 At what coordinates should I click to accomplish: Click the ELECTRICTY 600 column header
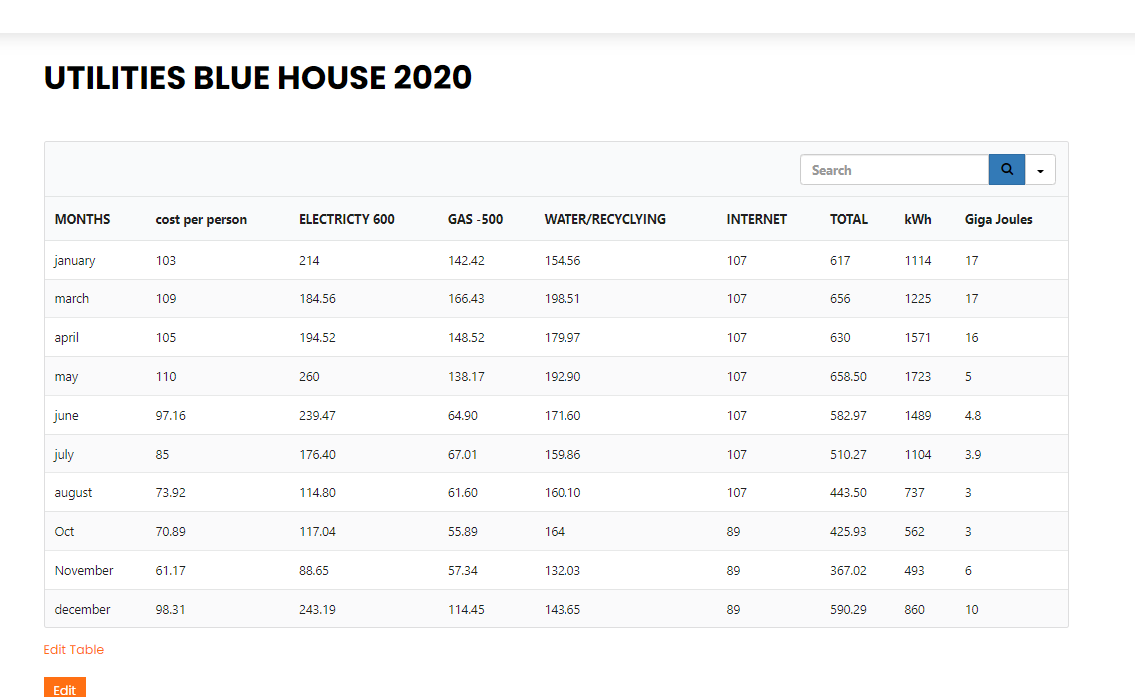click(346, 219)
